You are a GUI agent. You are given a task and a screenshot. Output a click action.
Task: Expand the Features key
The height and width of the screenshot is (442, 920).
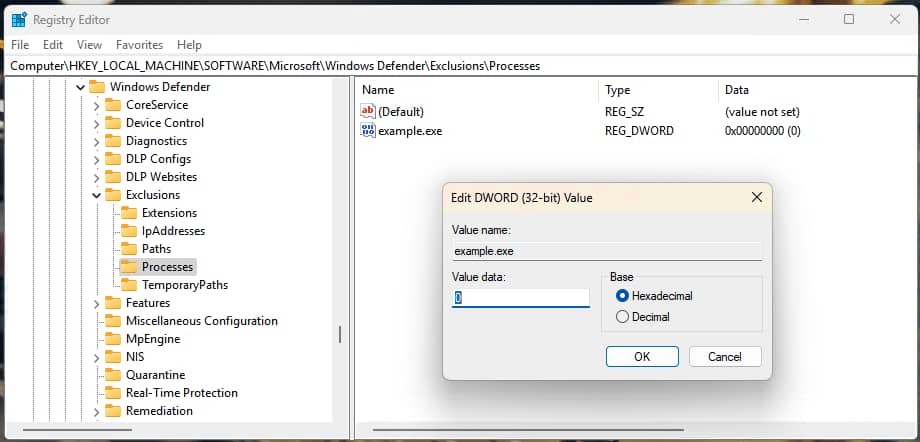point(97,303)
